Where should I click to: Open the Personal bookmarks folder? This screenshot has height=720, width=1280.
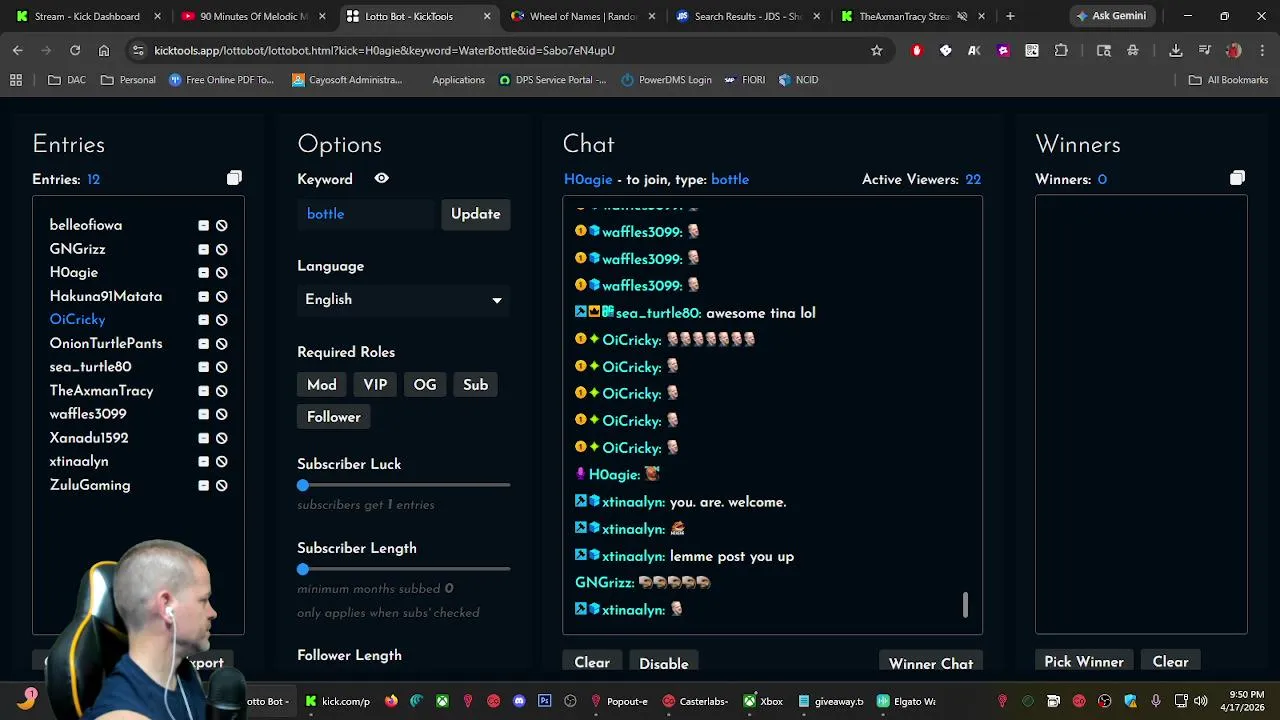tap(128, 80)
